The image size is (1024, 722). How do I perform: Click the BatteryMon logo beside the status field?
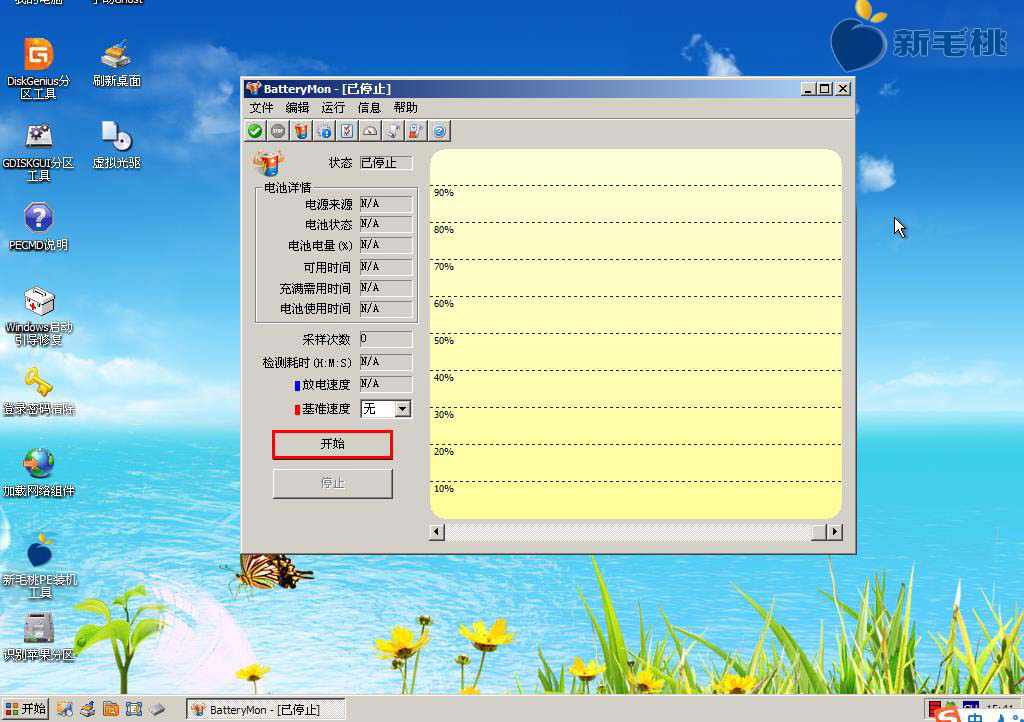268,163
